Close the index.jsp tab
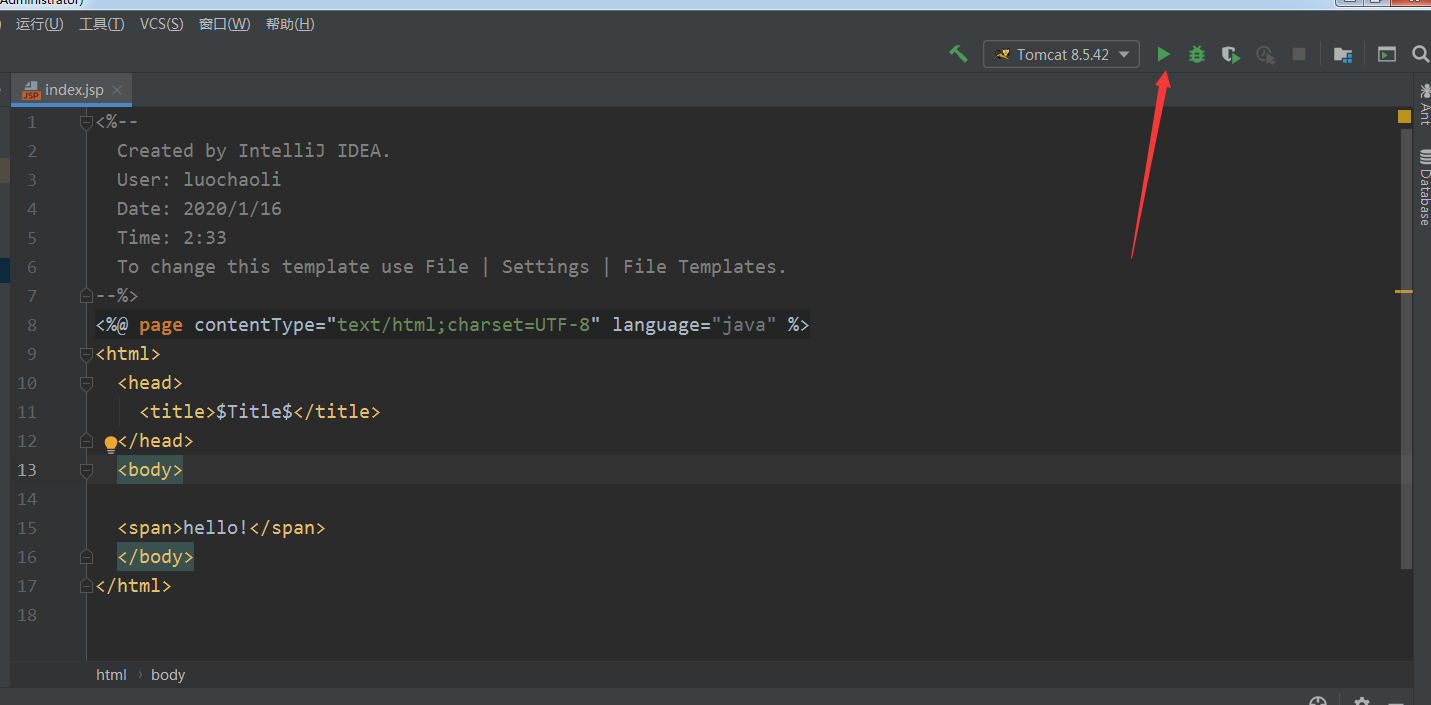This screenshot has width=1431, height=705. pos(117,90)
